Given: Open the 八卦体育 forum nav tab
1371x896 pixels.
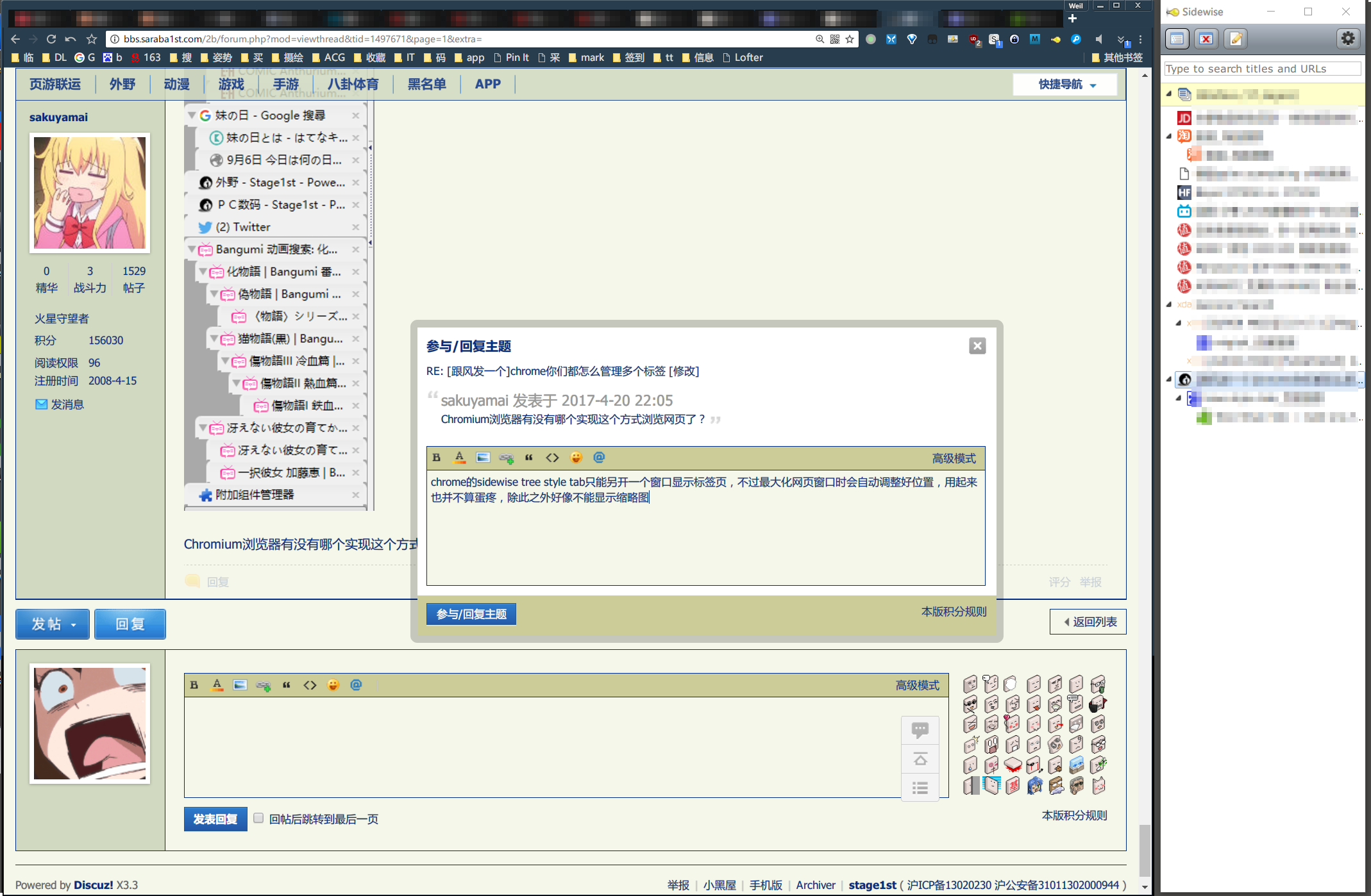Looking at the screenshot, I should click(x=353, y=85).
